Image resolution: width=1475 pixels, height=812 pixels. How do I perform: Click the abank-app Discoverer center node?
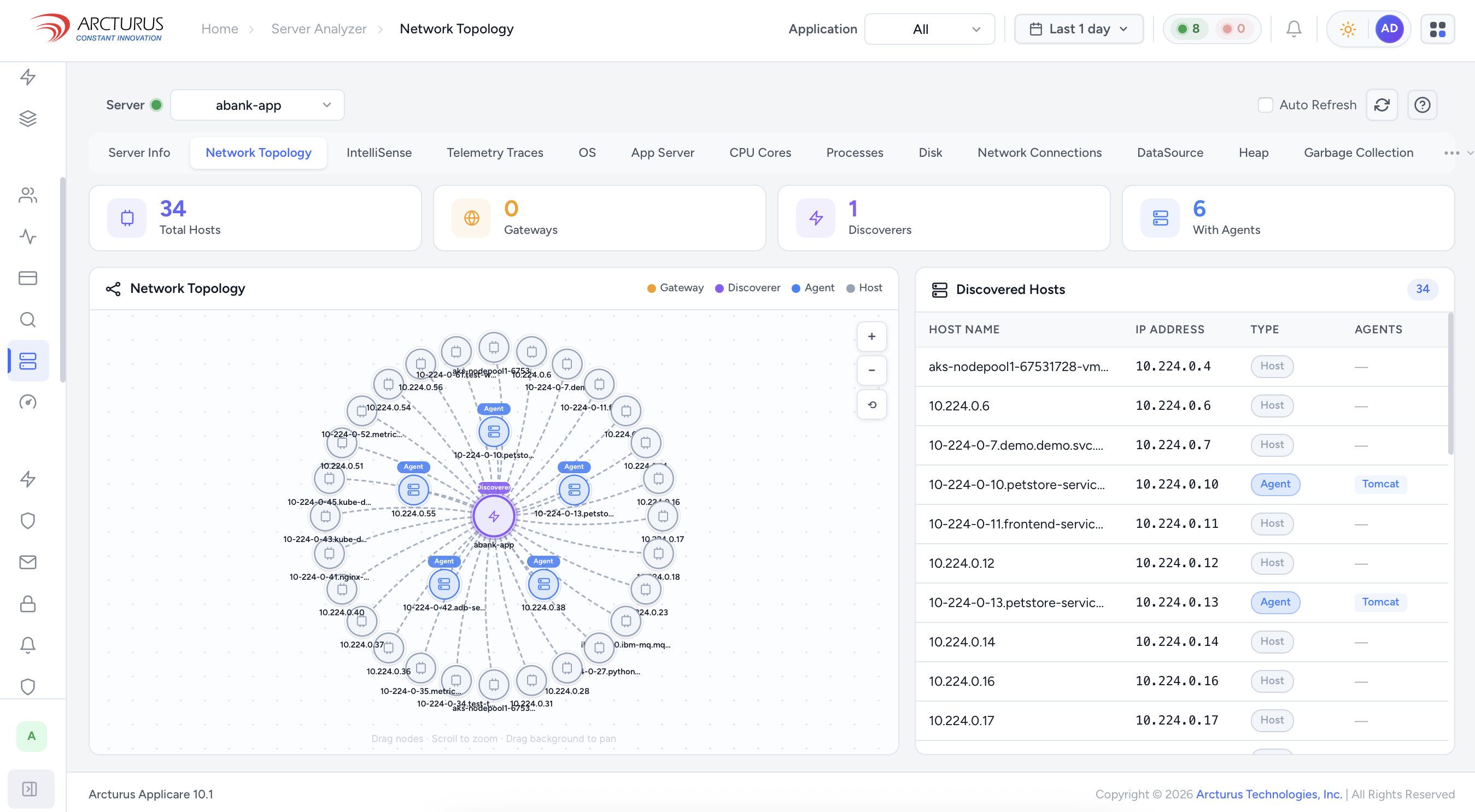pos(494,516)
